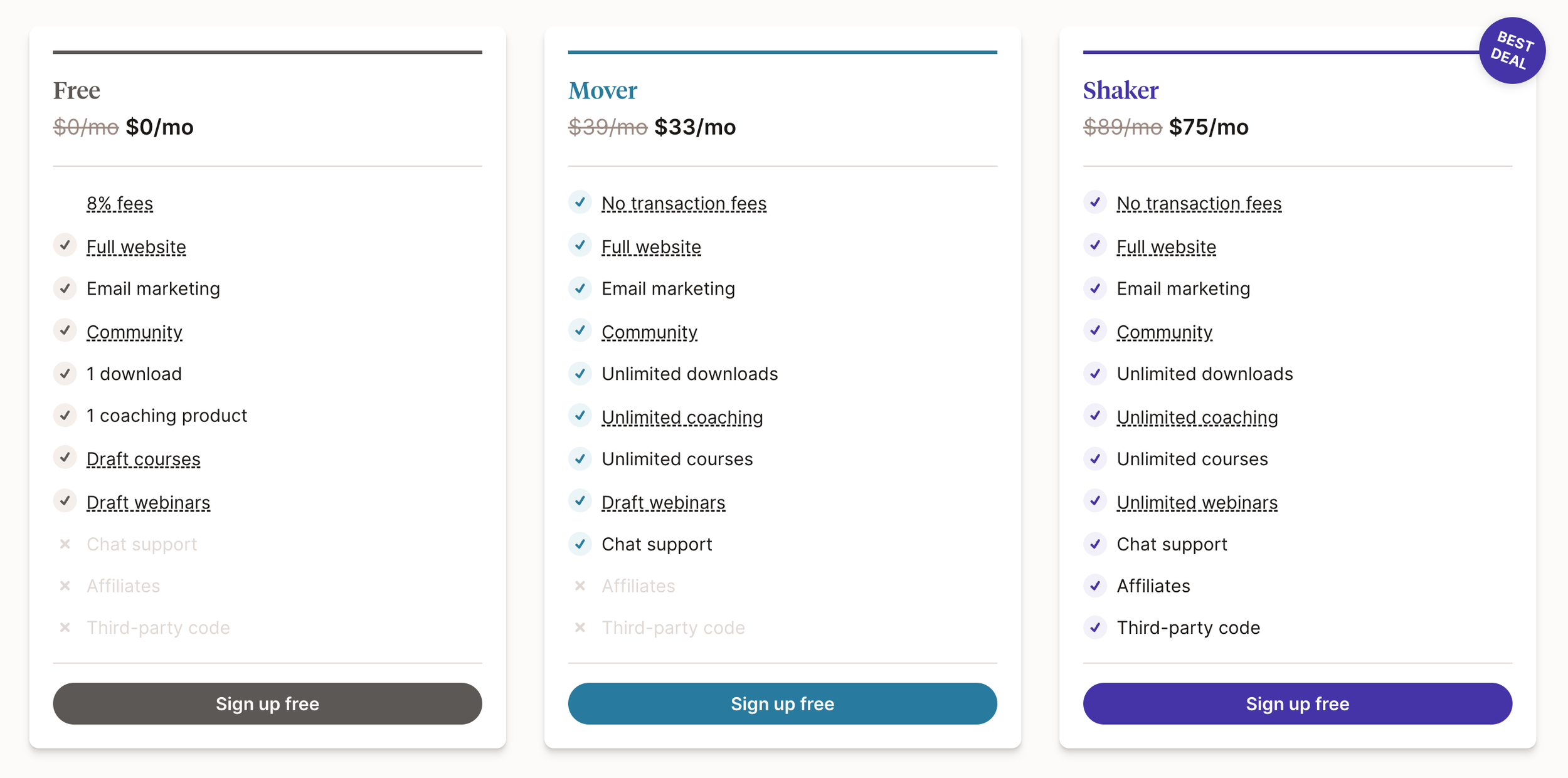Click checkmark icon beside Full website in Free plan
Image resolution: width=1568 pixels, height=778 pixels.
65,245
